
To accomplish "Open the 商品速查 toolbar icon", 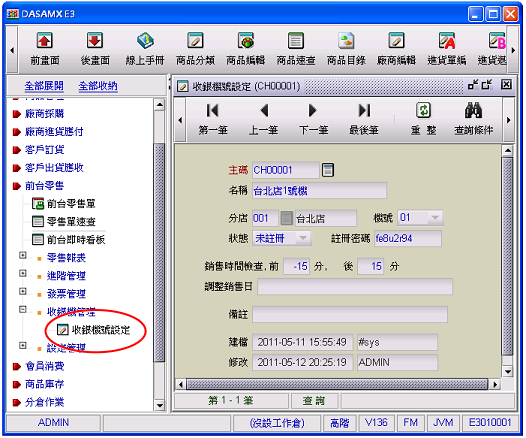I will pos(296,41).
